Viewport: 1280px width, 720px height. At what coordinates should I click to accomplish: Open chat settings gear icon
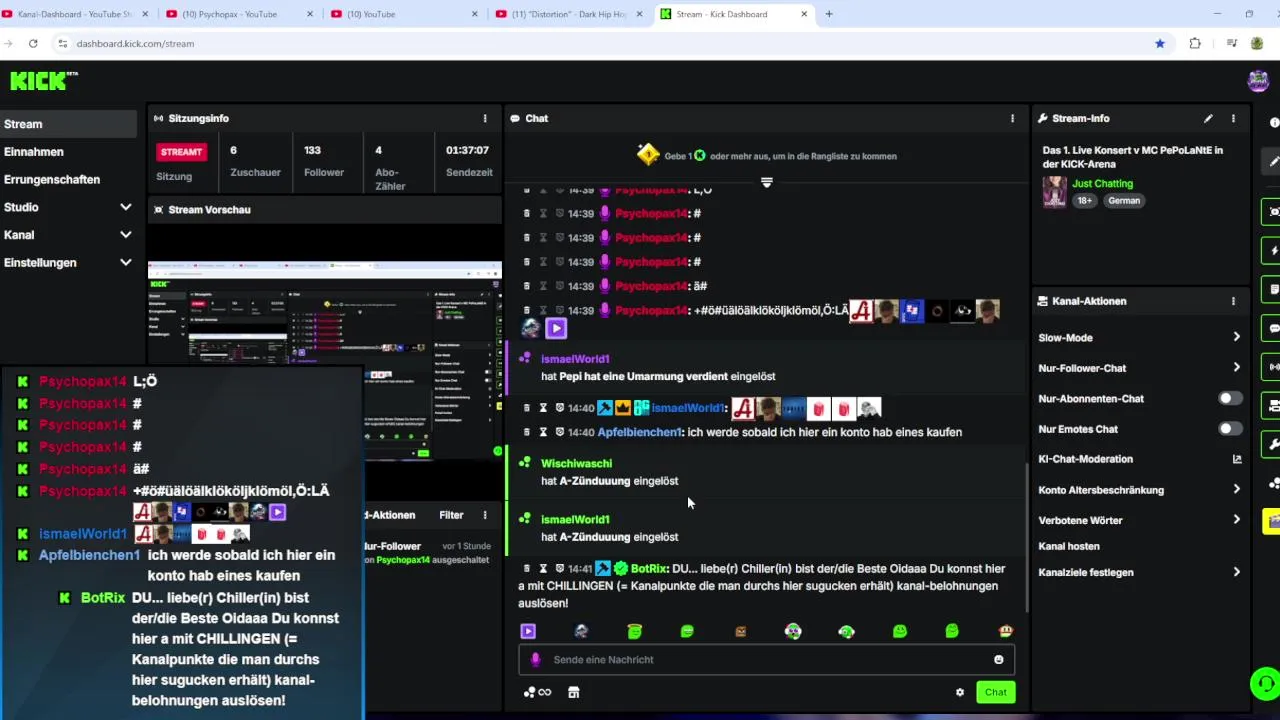click(x=960, y=692)
